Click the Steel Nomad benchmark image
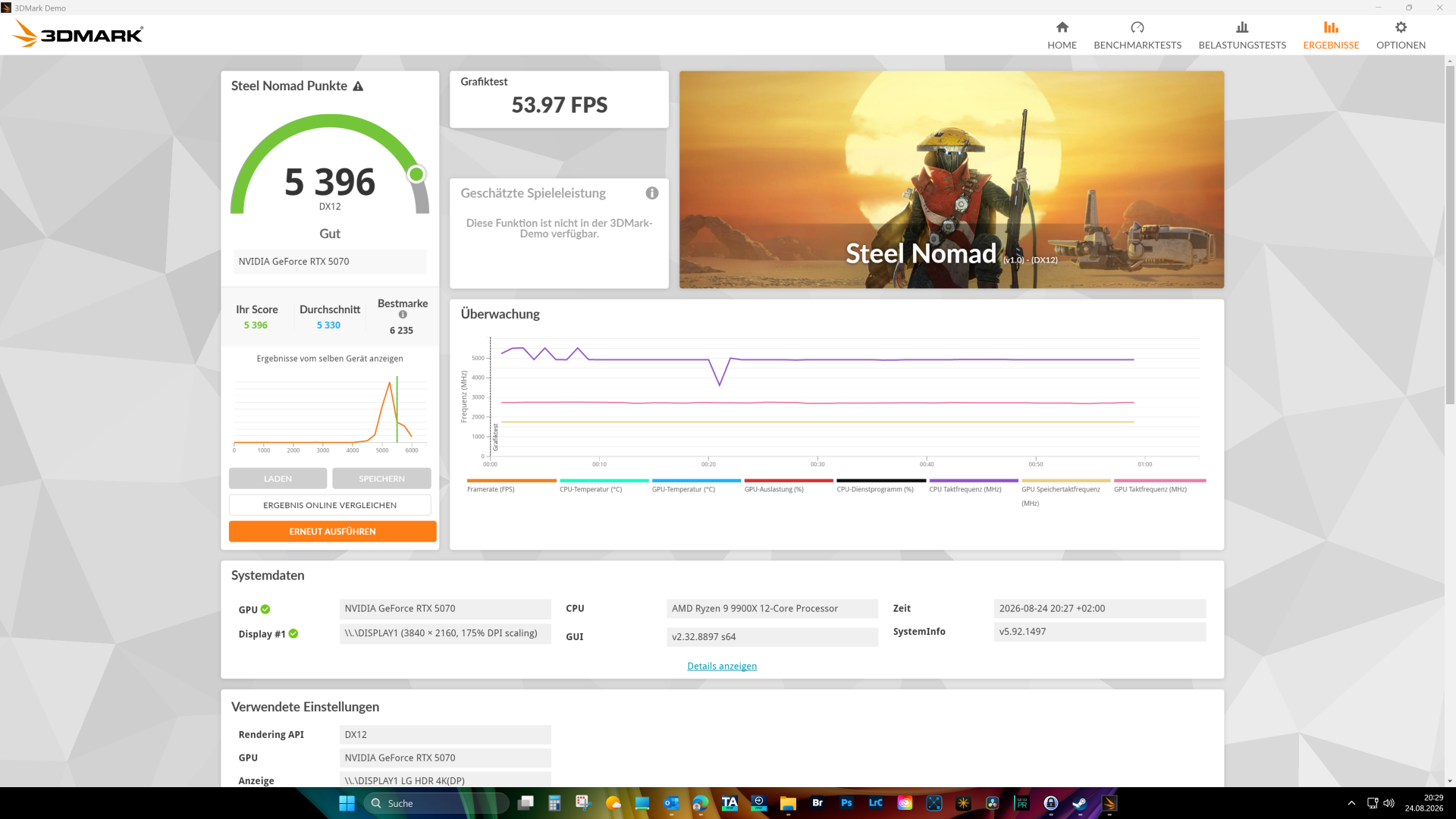Image resolution: width=1456 pixels, height=819 pixels. coord(951,180)
